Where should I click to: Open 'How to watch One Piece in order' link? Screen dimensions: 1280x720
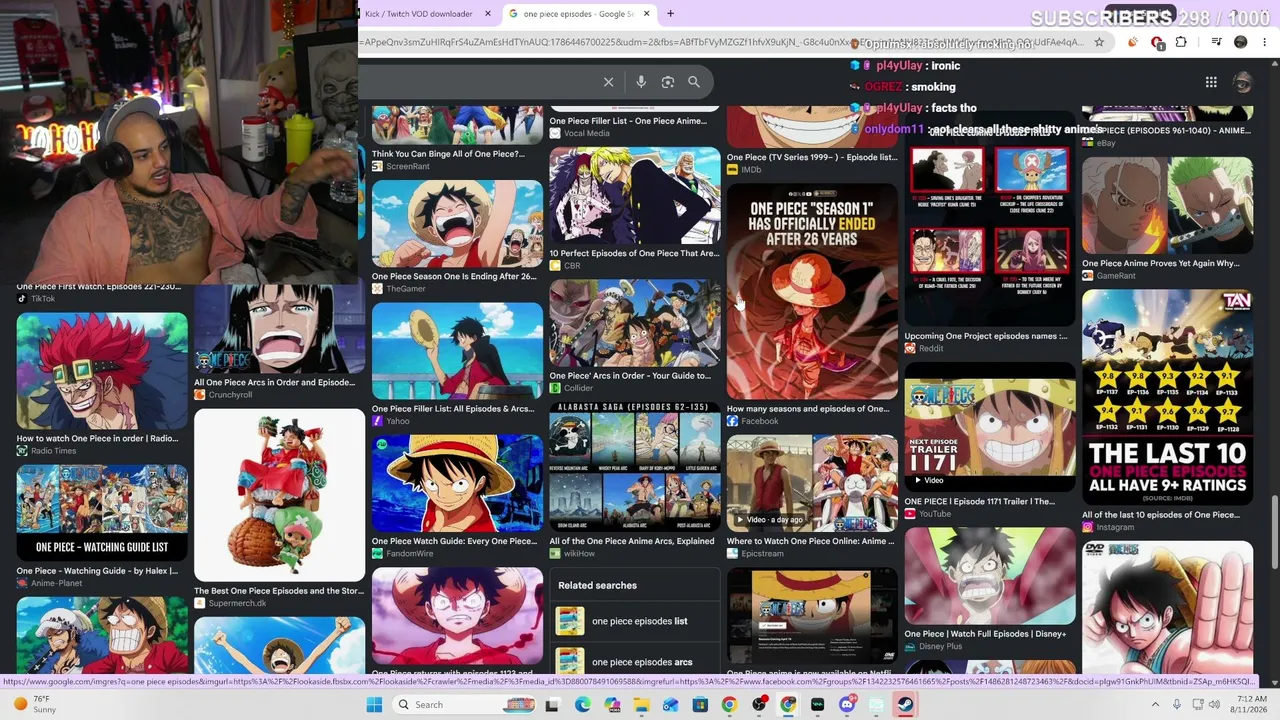pyautogui.click(x=97, y=438)
